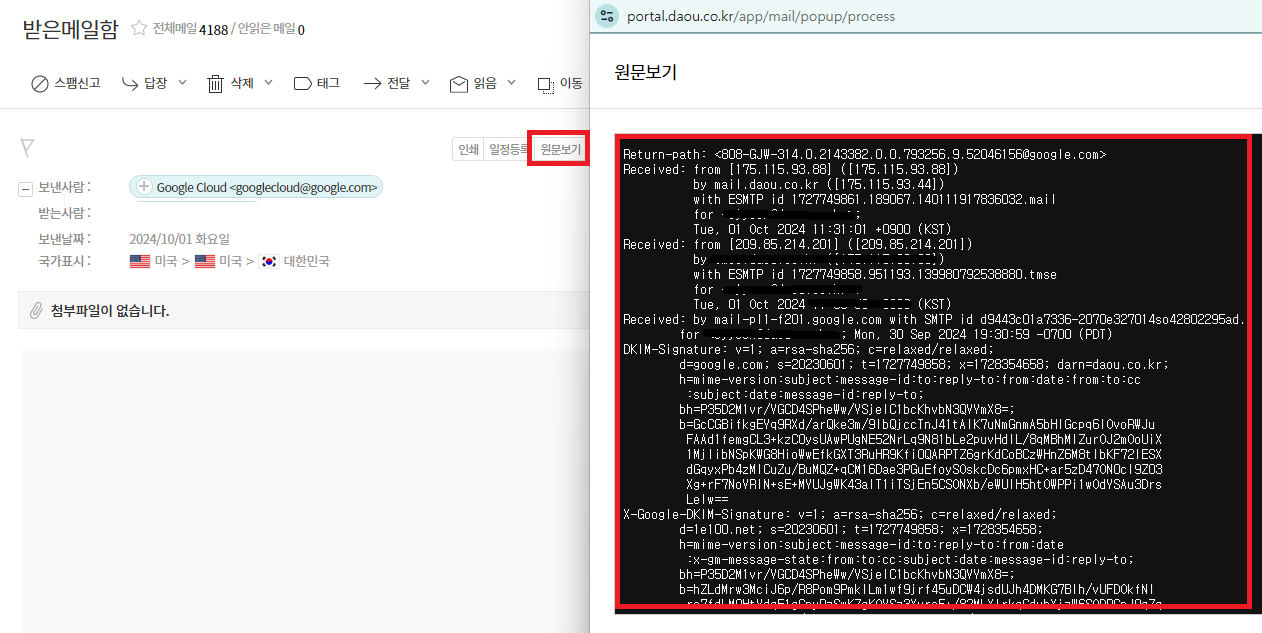
Task: Click the mark as read (읽음) envelope icon
Action: (459, 84)
